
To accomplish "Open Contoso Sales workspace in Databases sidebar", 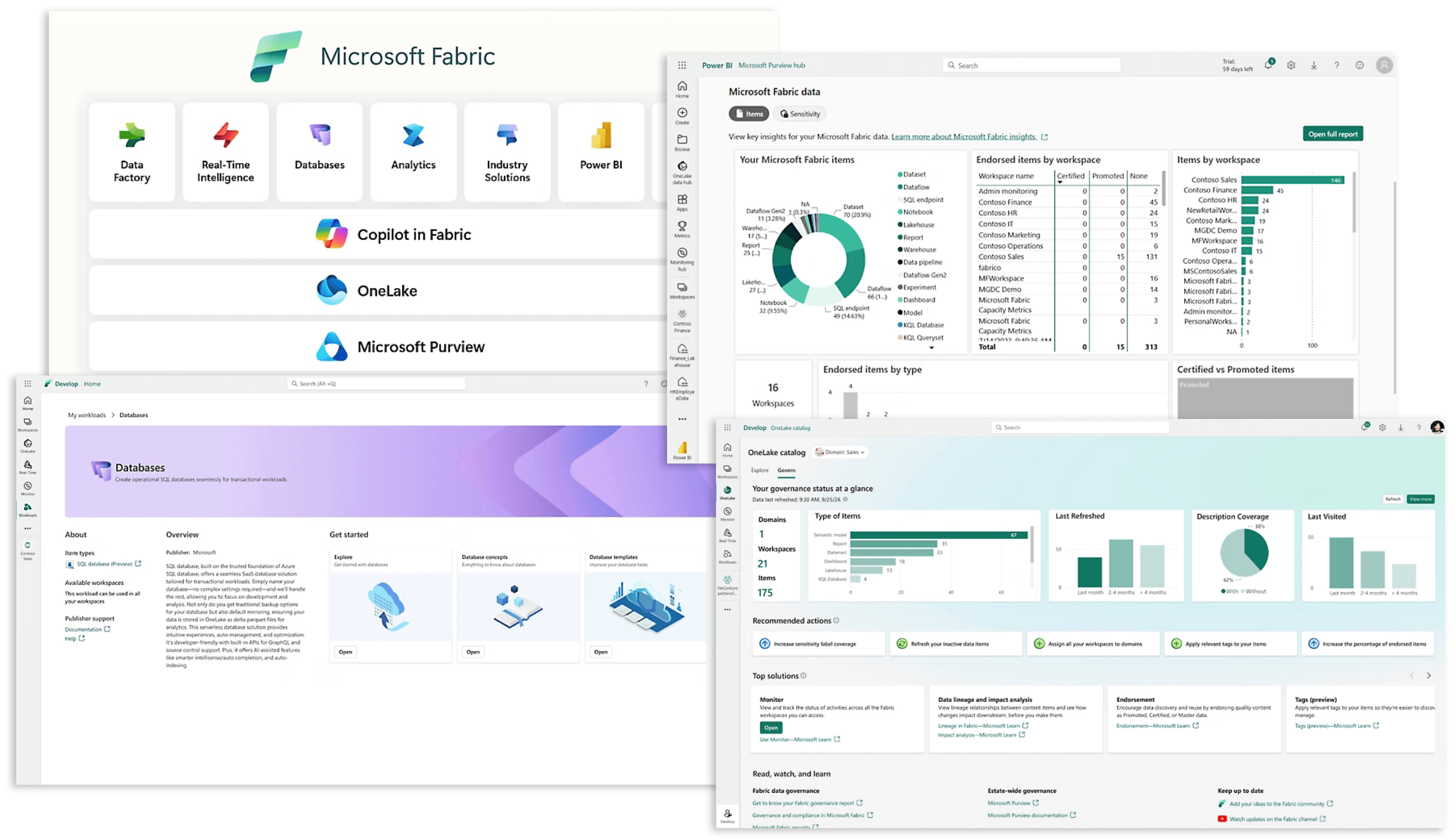I will (x=28, y=550).
